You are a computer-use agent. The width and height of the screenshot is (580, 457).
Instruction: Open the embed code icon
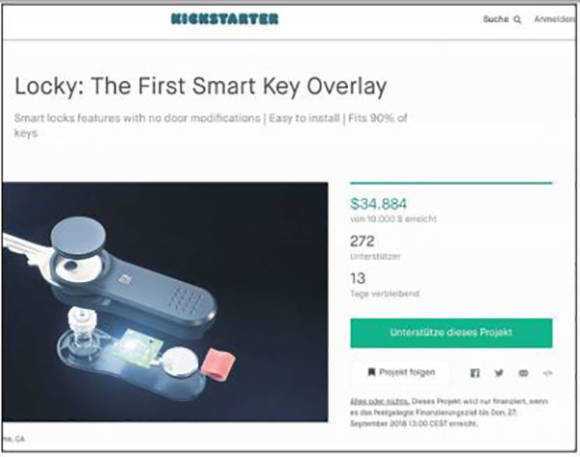tap(547, 373)
